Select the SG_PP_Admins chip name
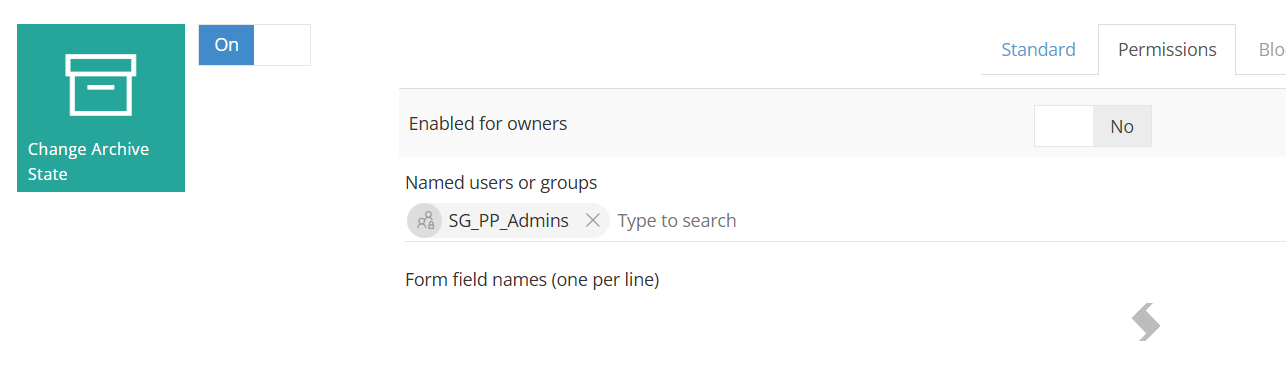The width and height of the screenshot is (1286, 374). pyautogui.click(x=508, y=220)
